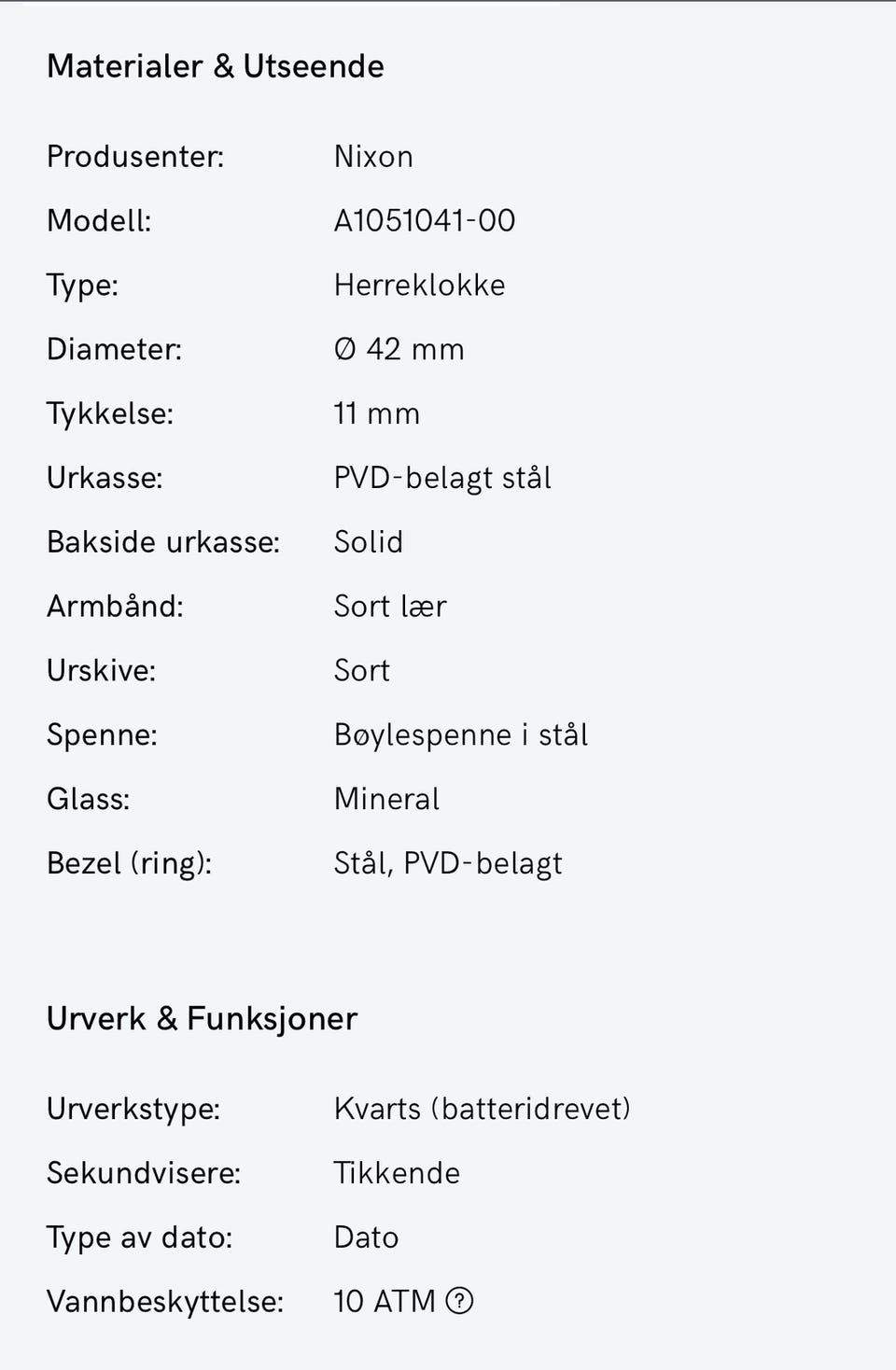This screenshot has width=896, height=1370.
Task: Click the water resistance help question mark icon
Action: (459, 1300)
